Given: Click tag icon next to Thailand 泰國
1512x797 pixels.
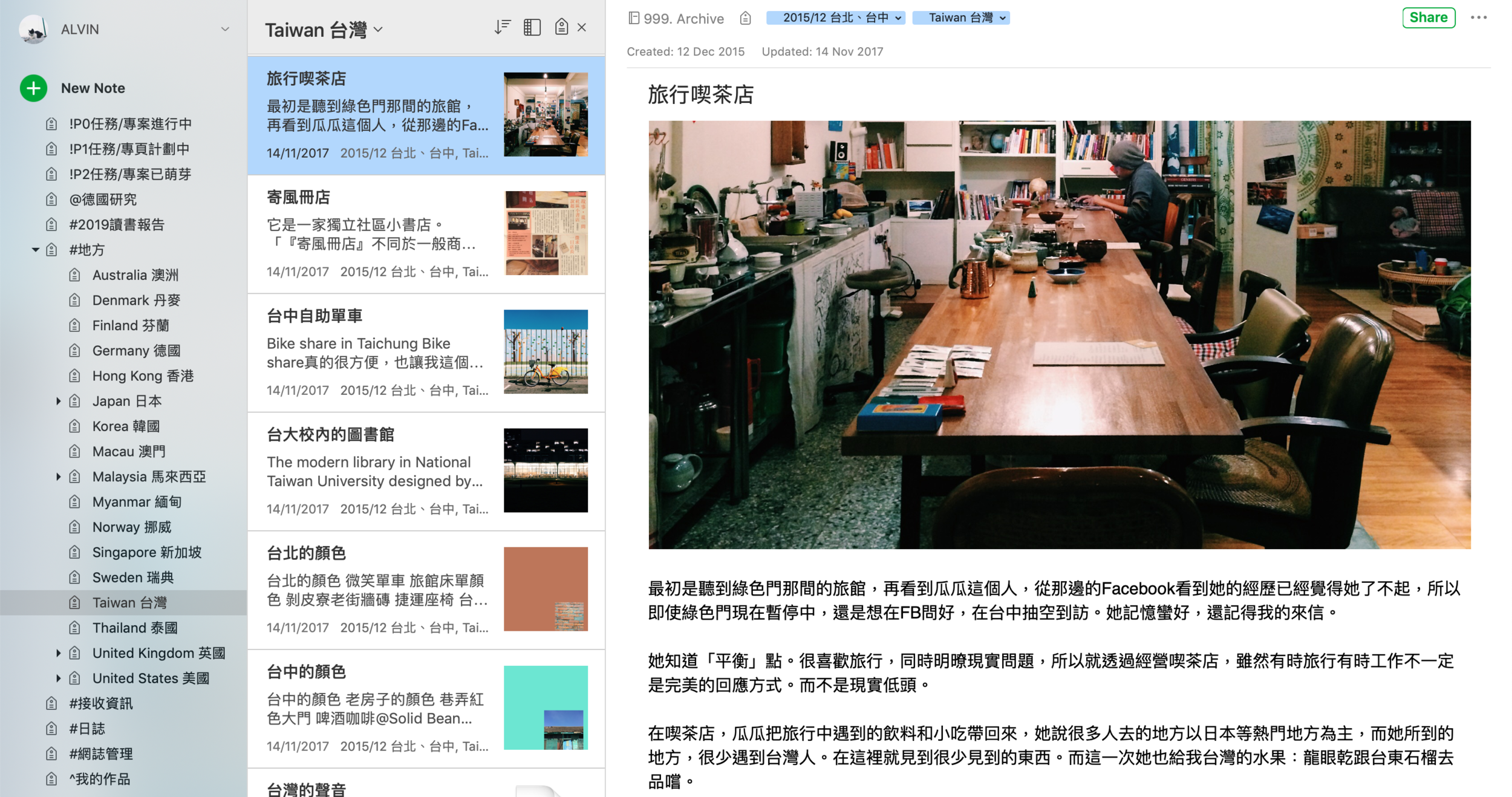Looking at the screenshot, I should 74,628.
